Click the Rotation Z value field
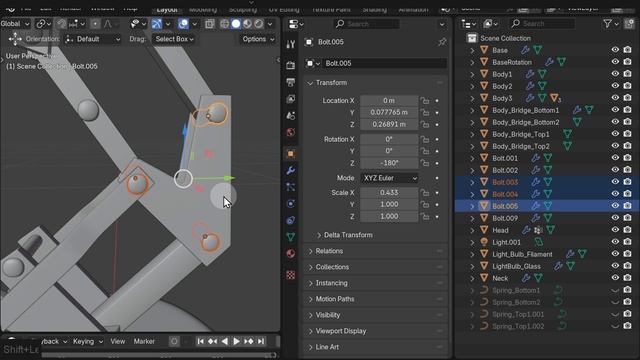Screen dimensions: 640x360 (x=389, y=163)
